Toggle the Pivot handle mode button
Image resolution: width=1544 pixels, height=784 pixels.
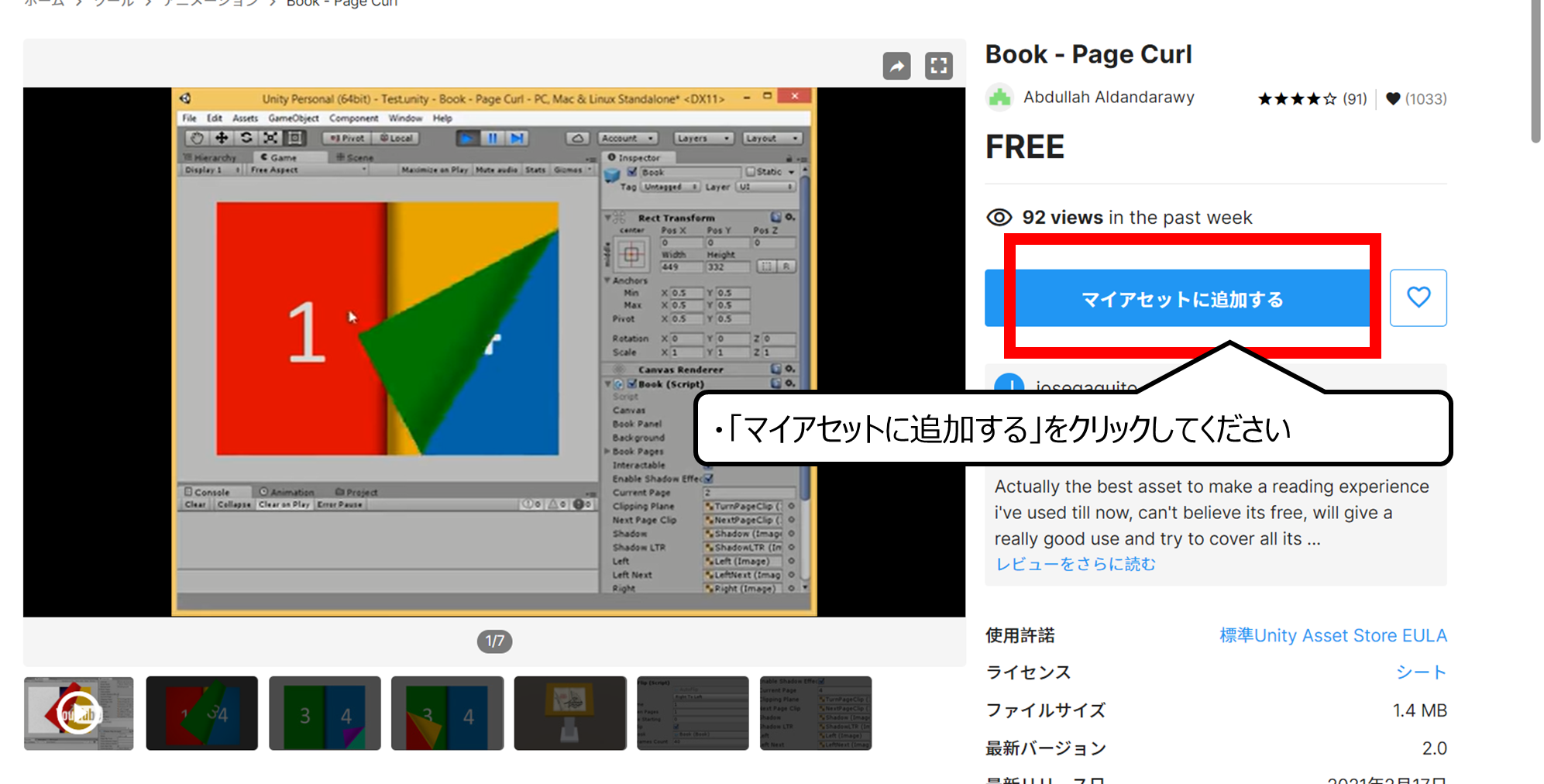pyautogui.click(x=346, y=138)
